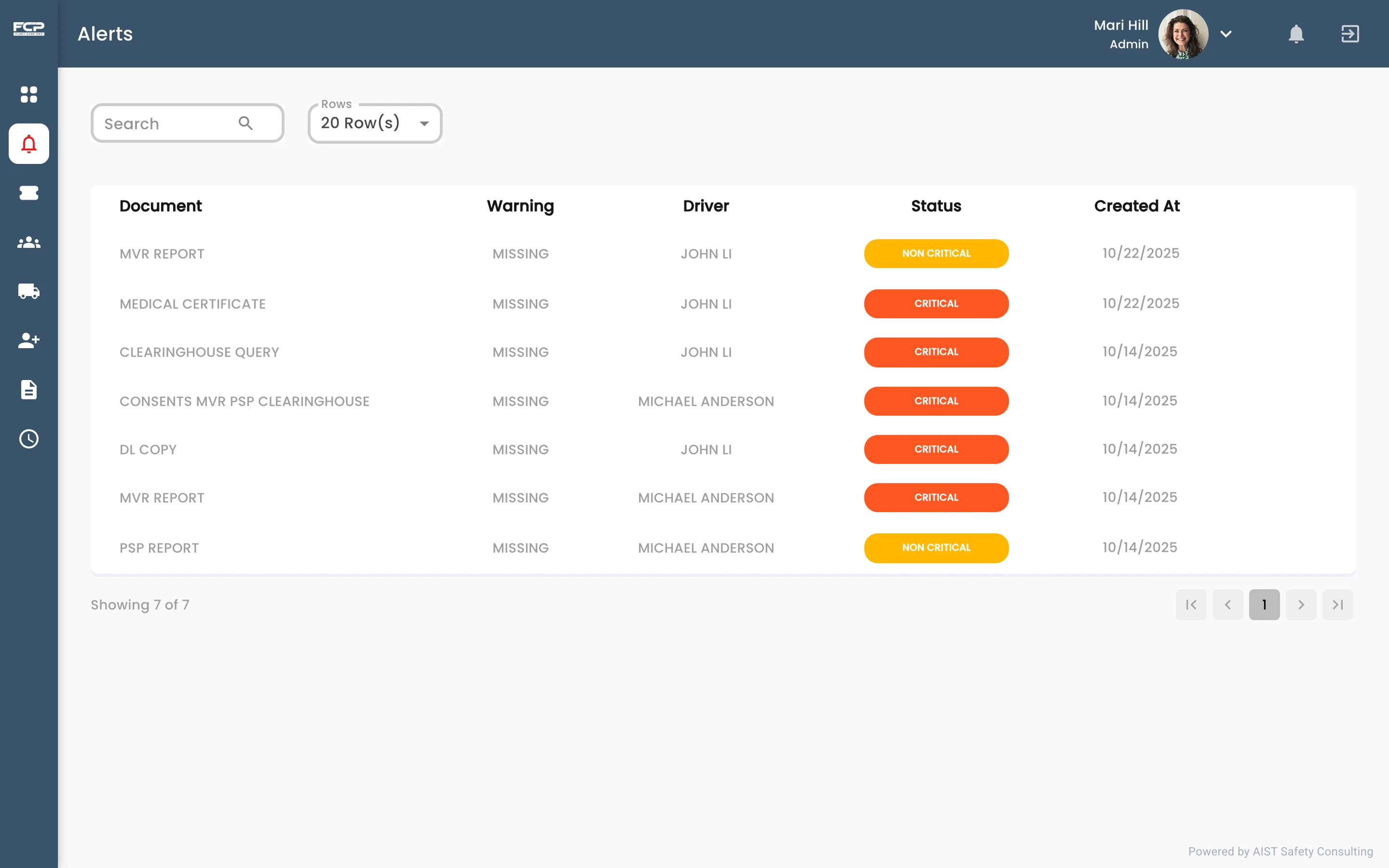Click the add-user icon in sidebar

click(x=29, y=340)
